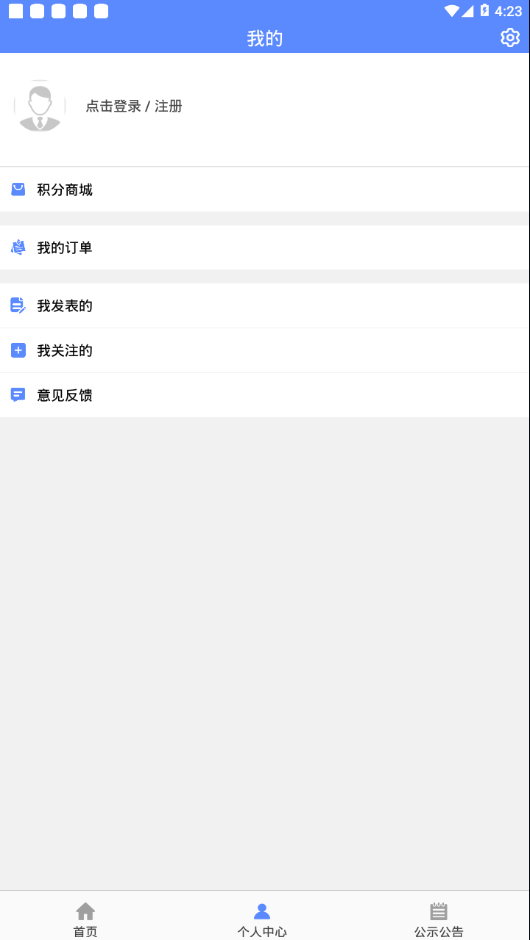
Task: Click the 我的订单 order icon
Action: pos(18,248)
